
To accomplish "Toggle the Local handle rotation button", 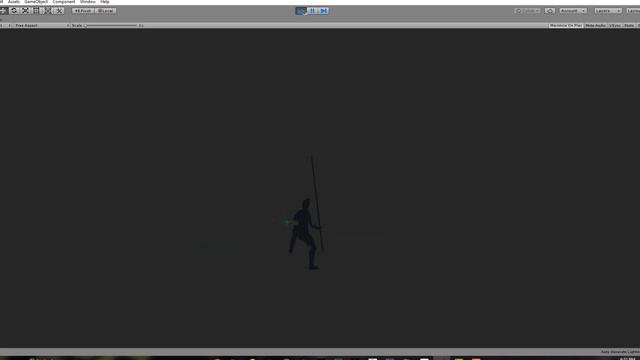I will click(106, 11).
